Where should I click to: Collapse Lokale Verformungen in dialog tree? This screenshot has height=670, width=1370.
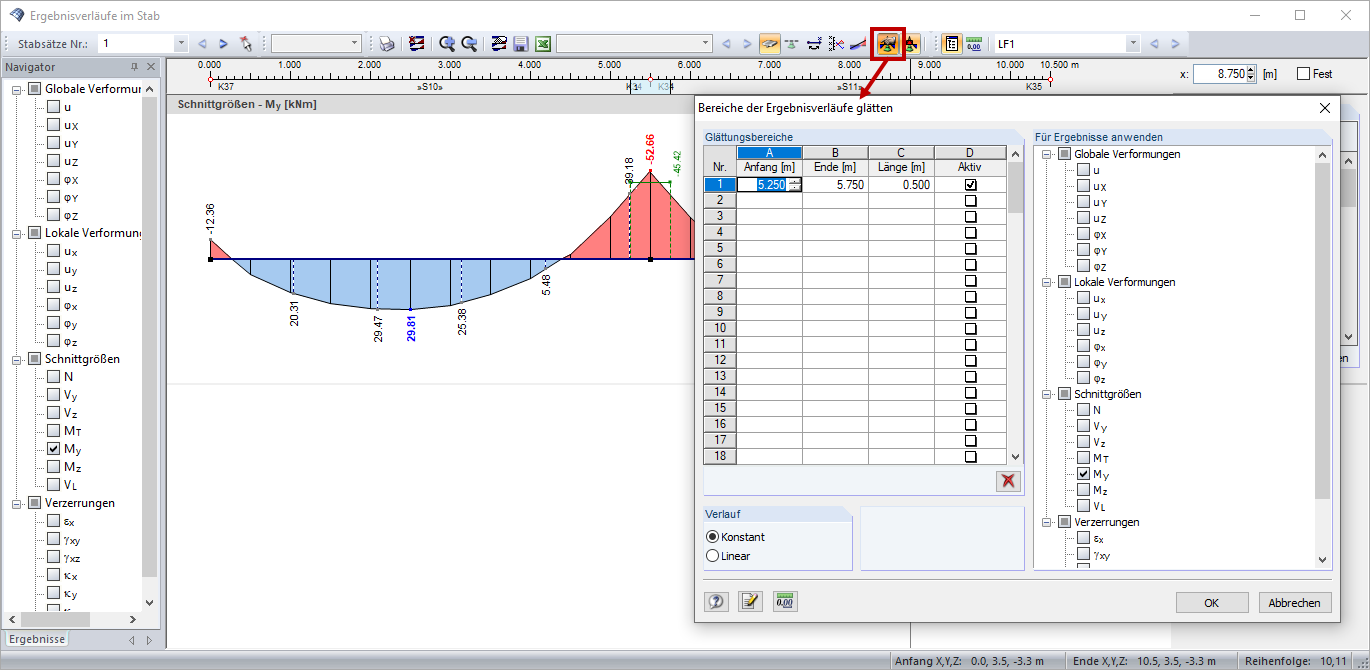coord(1047,282)
